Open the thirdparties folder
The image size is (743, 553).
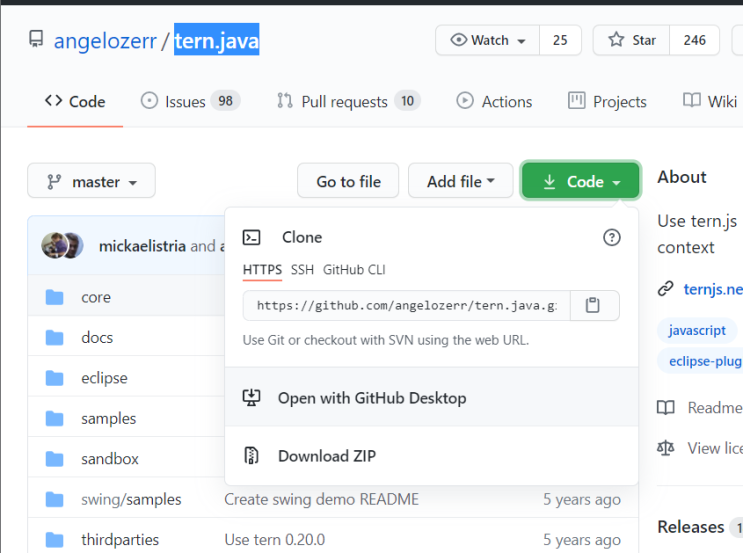pyautogui.click(x=120, y=540)
